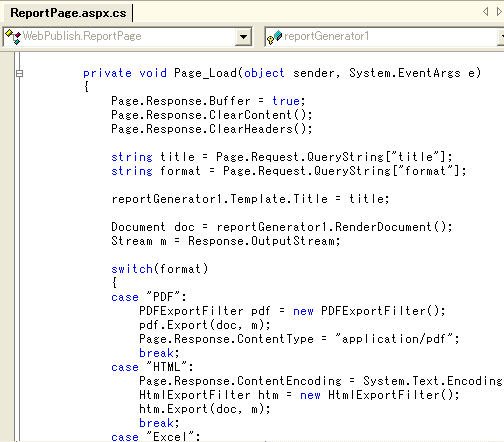504x442 pixels.
Task: Collapse the Page_Load method outline box
Action: (x=19, y=73)
